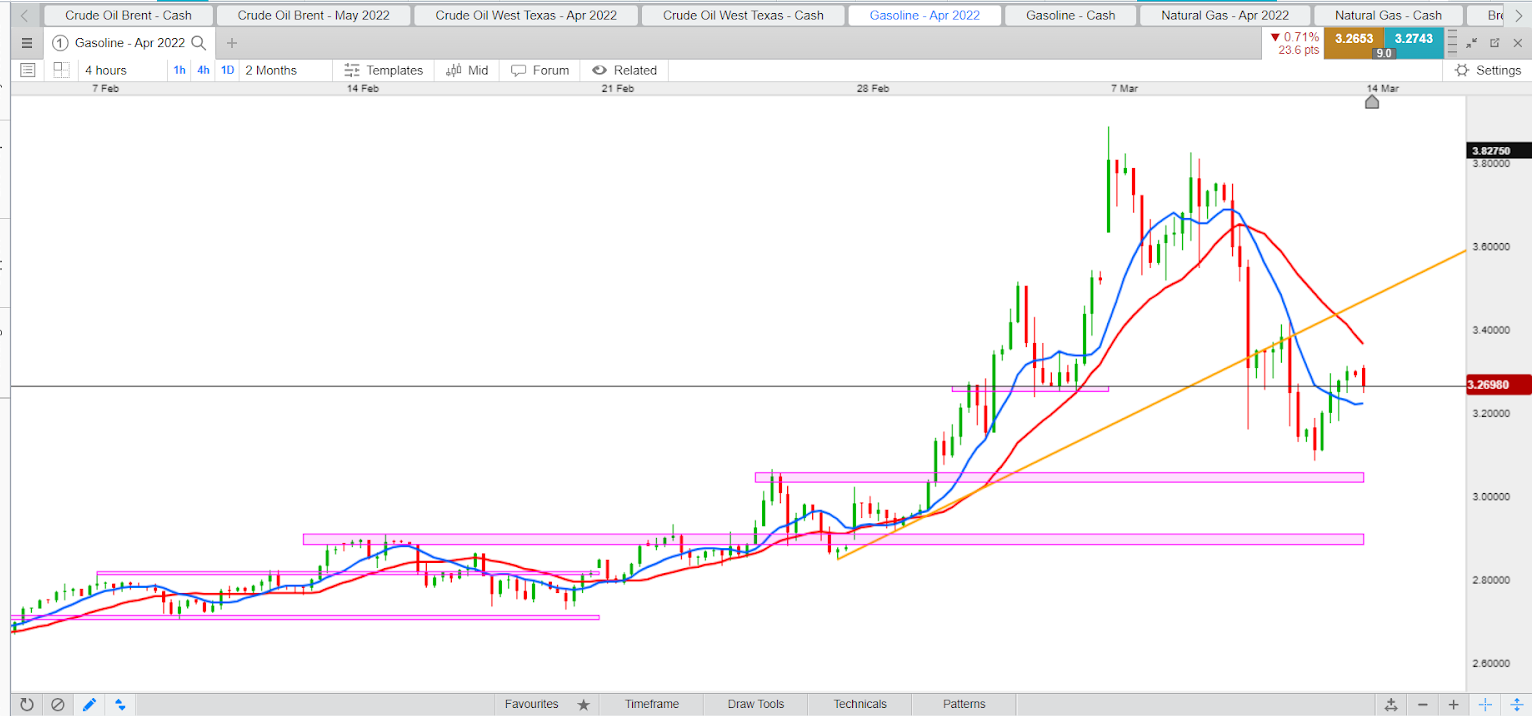Click the grey marker under 14 Mar on timeline
The height and width of the screenshot is (716, 1532).
click(1372, 102)
